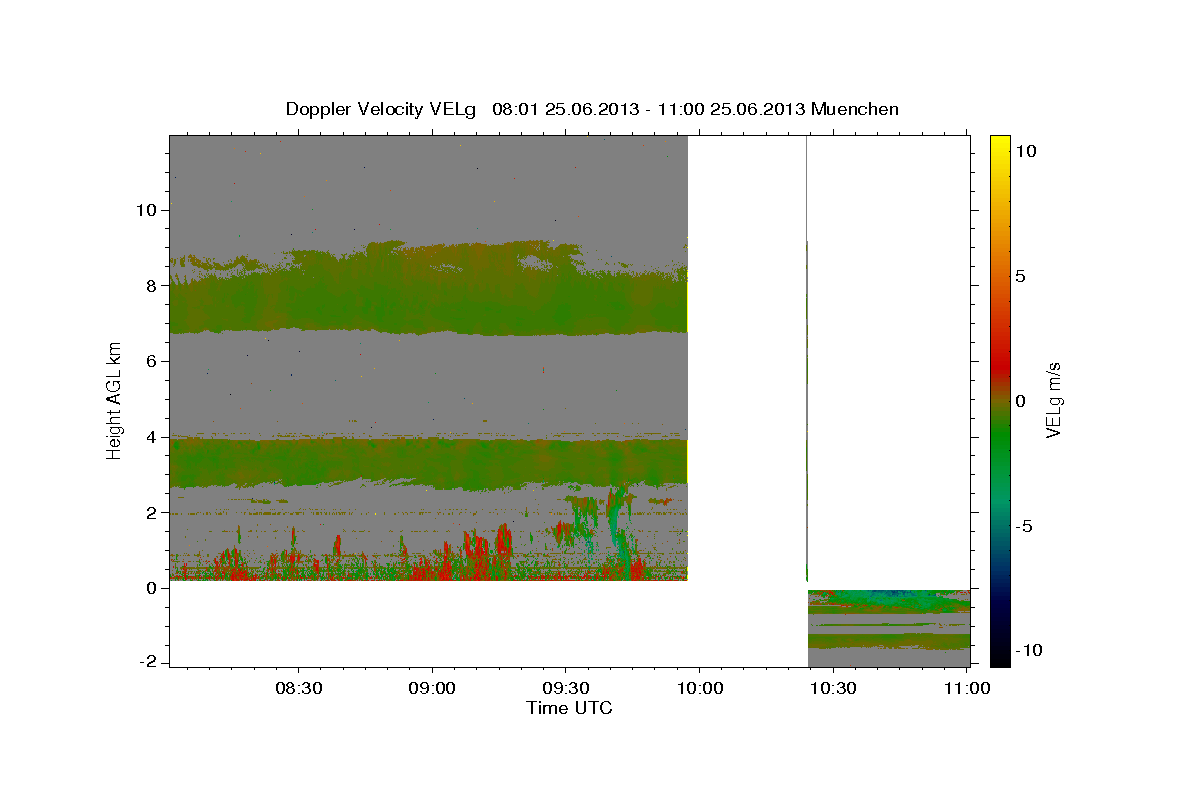This screenshot has width=1200, height=800.
Task: Click the colorbar tick label 10
Action: coord(1024,151)
